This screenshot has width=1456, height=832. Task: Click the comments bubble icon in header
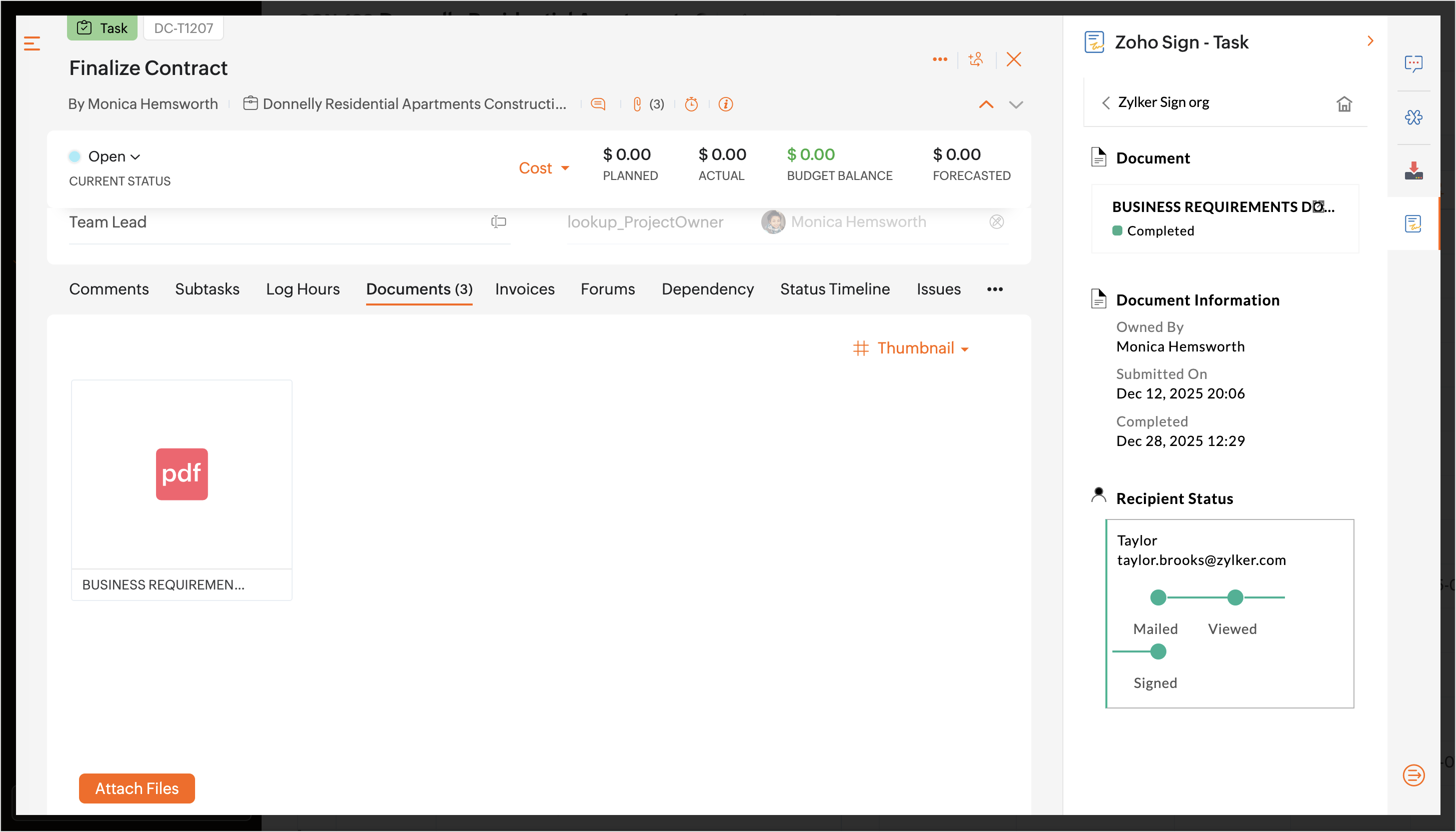[x=598, y=104]
